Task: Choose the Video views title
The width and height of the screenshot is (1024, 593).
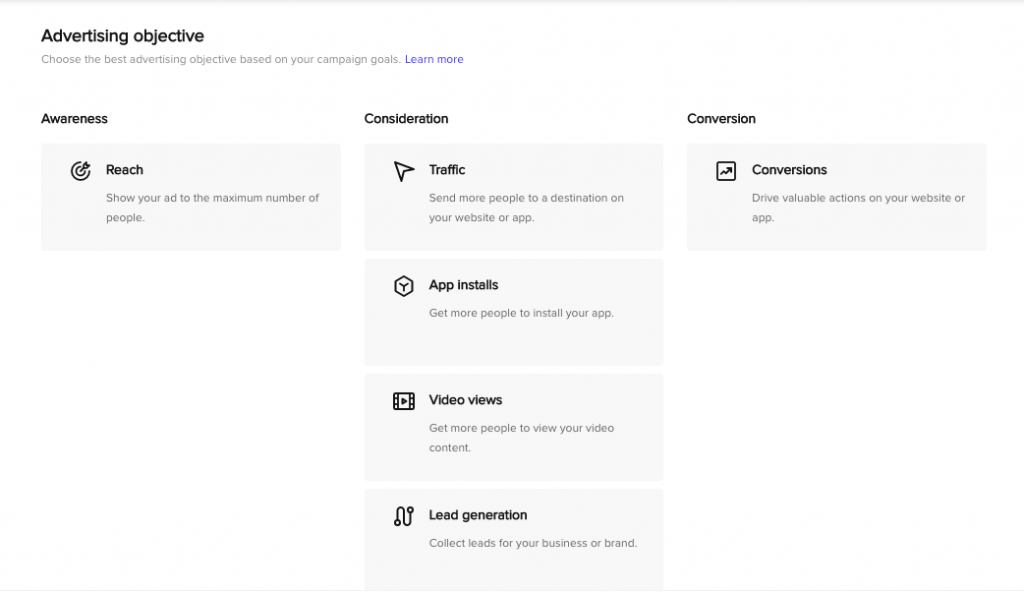Action: click(465, 400)
